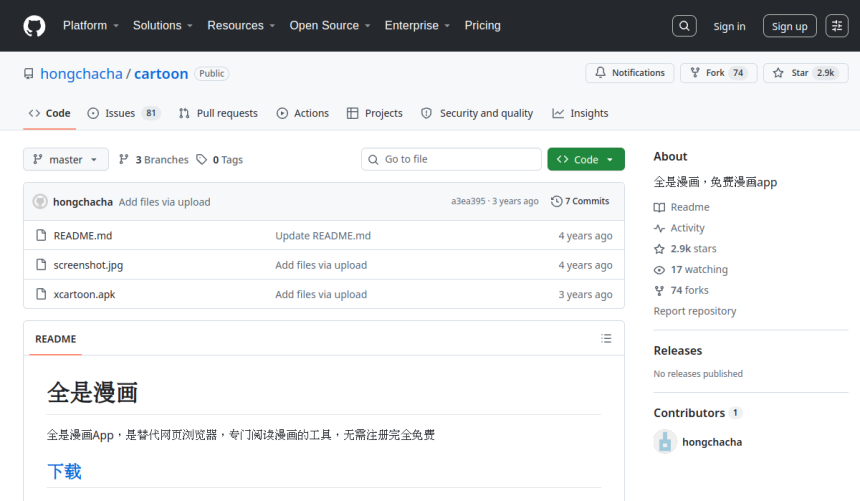Open screenshot.jpg file
Viewport: 860px width, 501px height.
point(88,265)
